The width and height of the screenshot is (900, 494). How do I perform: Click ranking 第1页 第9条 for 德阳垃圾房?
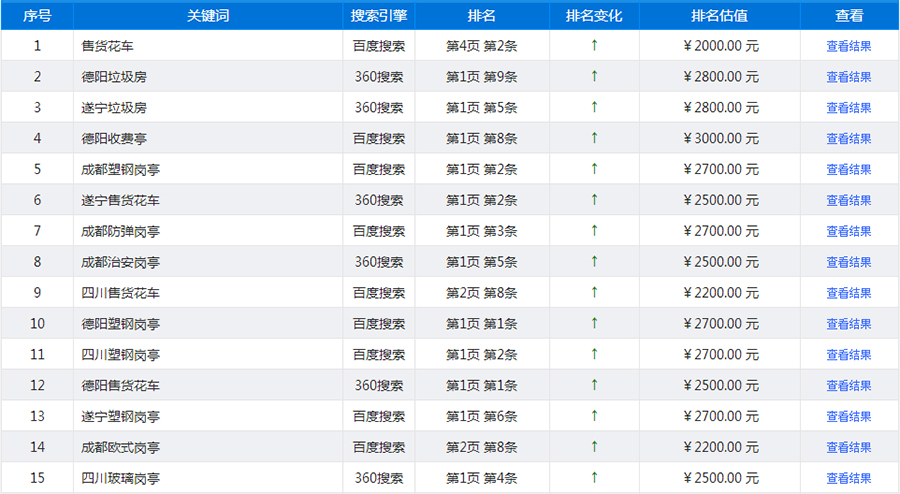coord(482,77)
